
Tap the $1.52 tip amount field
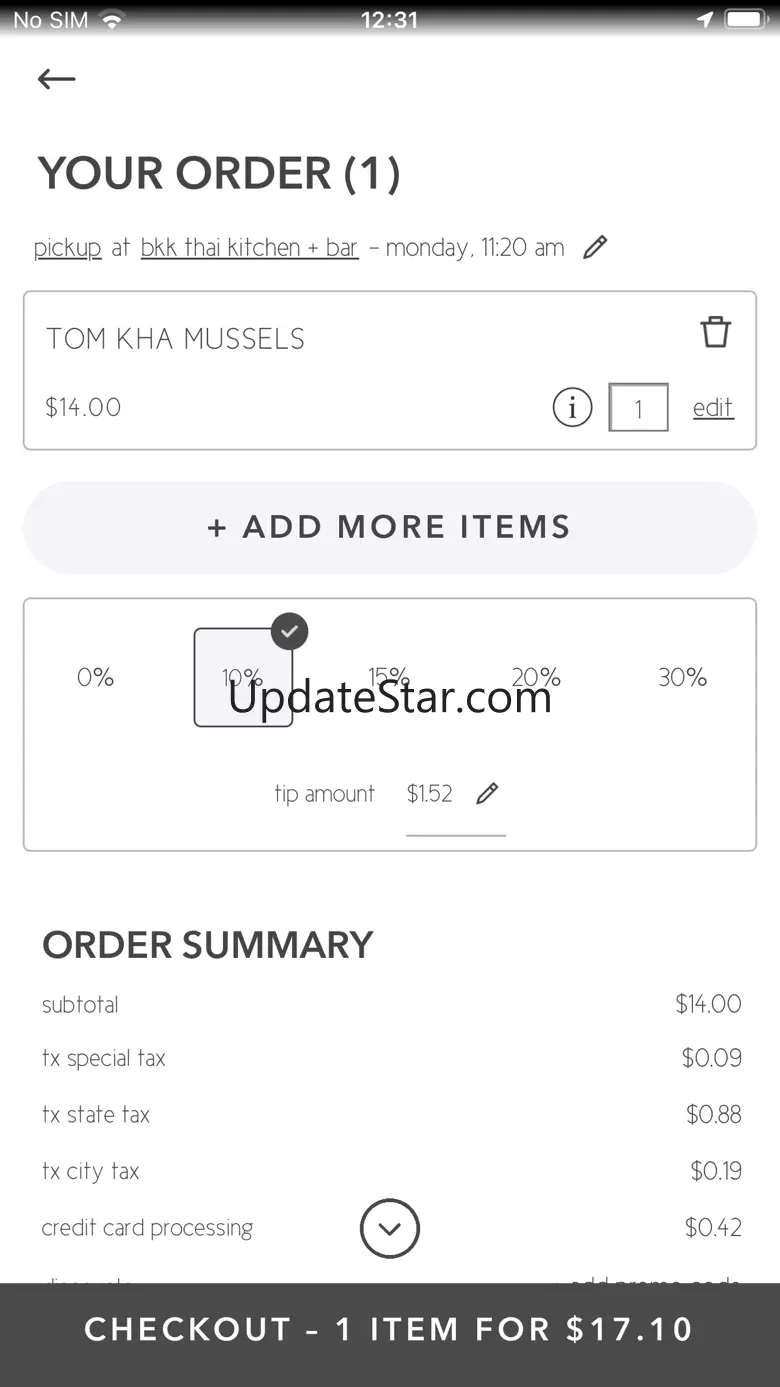coord(430,794)
